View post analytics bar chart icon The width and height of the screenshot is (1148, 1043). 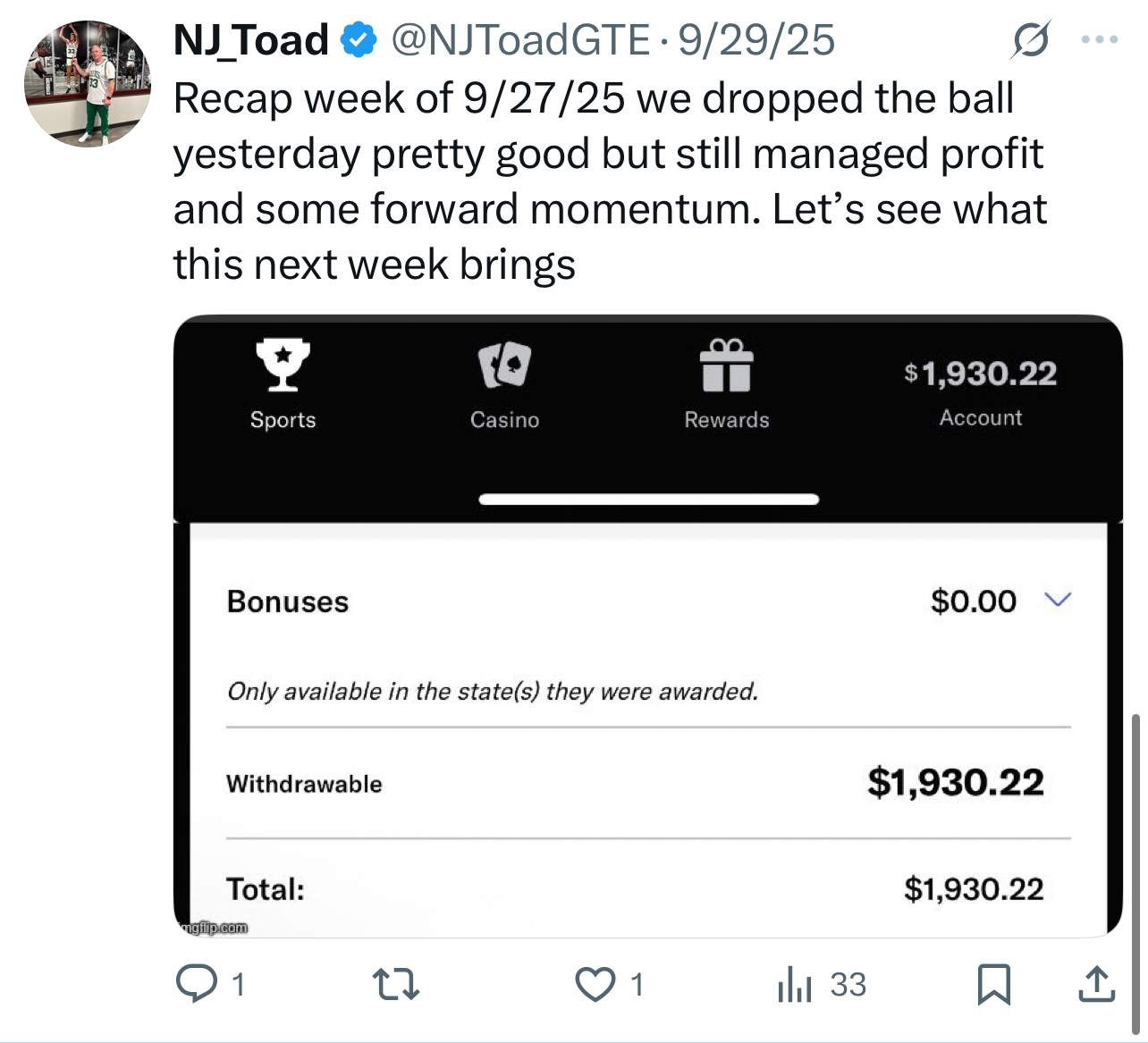(x=795, y=984)
